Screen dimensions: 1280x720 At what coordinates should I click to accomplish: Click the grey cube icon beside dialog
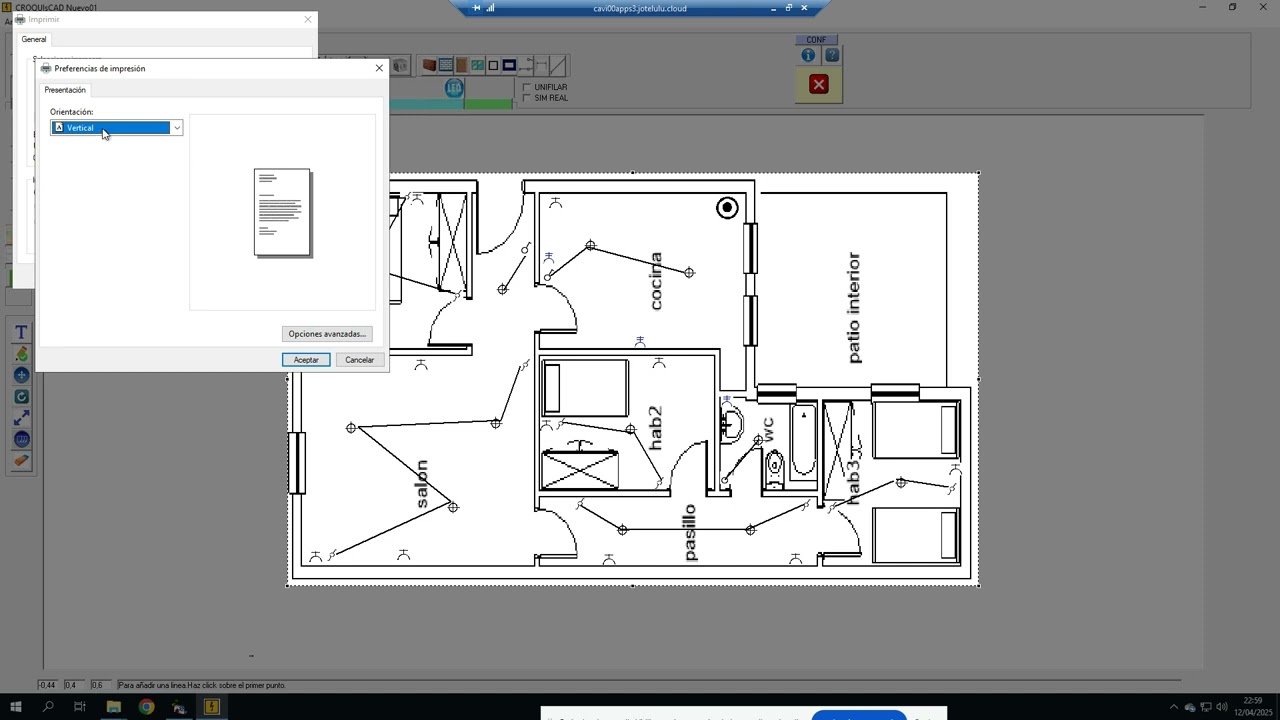(x=400, y=66)
